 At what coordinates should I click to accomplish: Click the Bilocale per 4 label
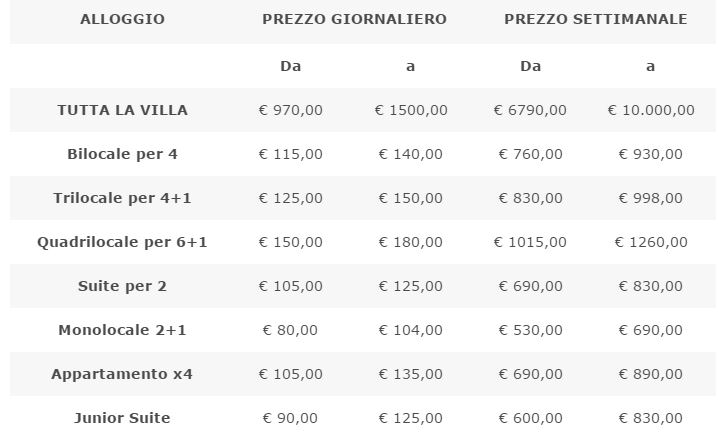[x=122, y=154]
